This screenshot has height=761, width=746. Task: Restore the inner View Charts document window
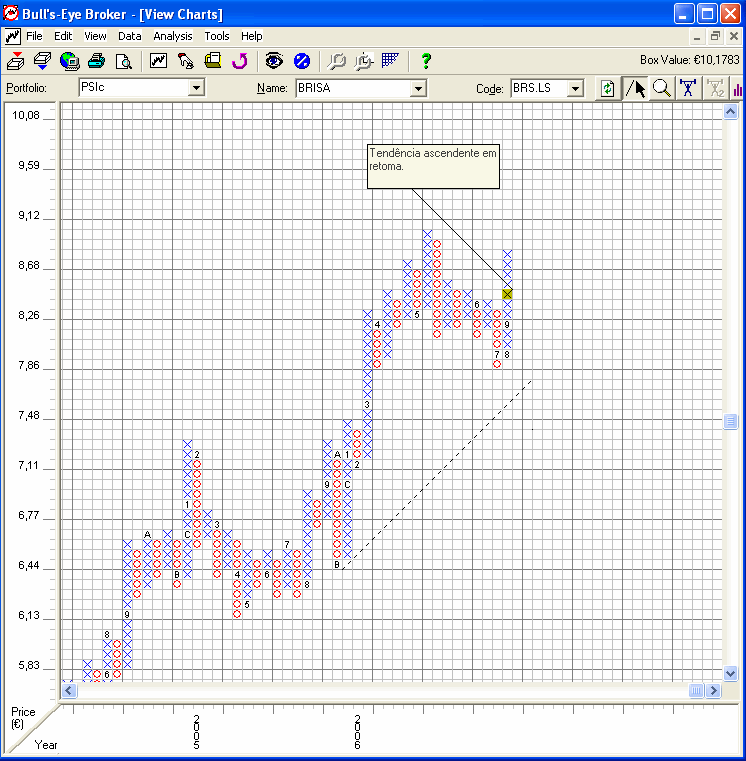[715, 36]
